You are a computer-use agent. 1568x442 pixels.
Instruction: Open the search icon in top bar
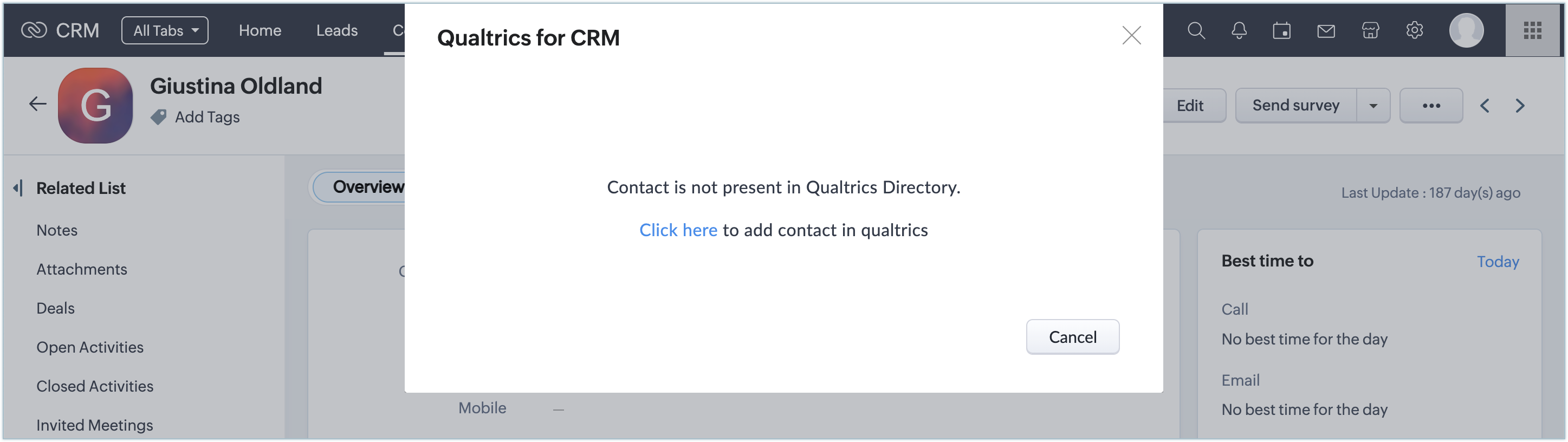1195,30
